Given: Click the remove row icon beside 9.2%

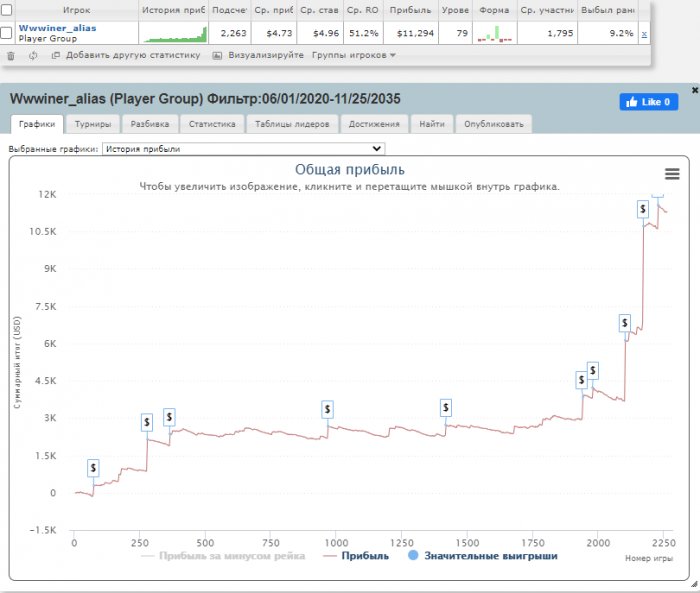Looking at the screenshot, I should [x=644, y=34].
